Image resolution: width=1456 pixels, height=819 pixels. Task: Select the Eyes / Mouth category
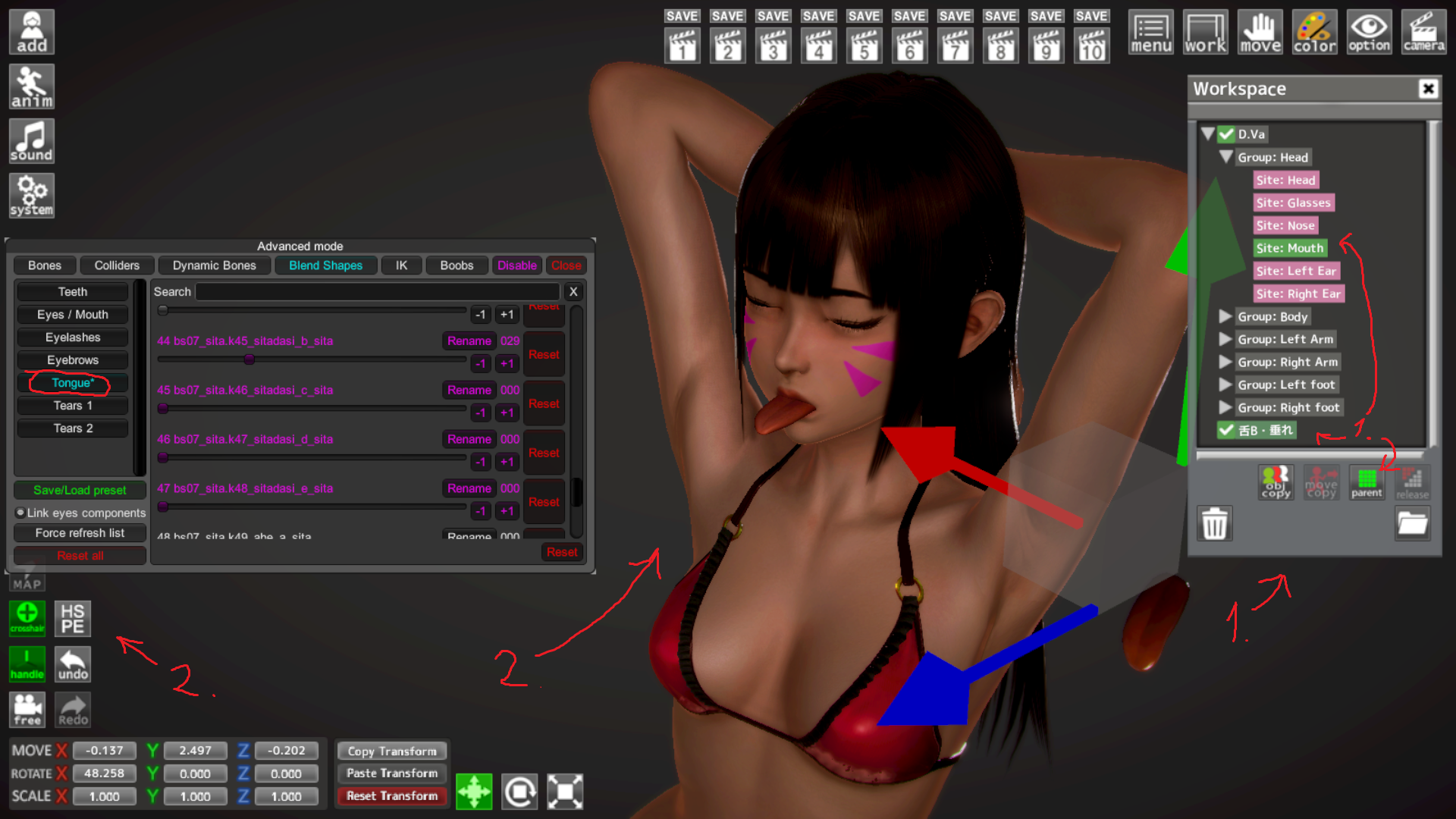(73, 315)
